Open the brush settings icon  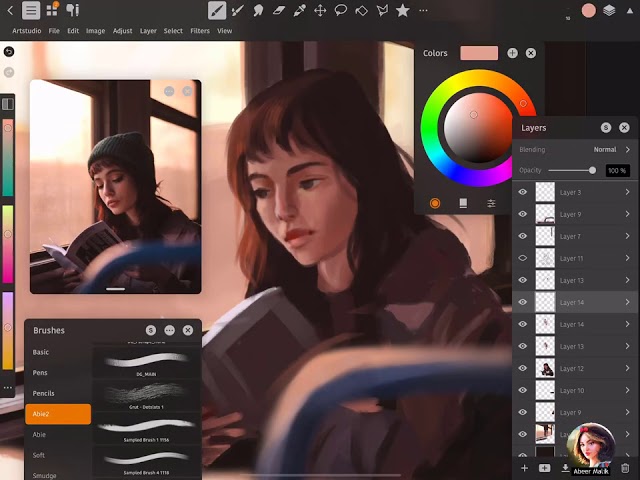tap(72, 10)
